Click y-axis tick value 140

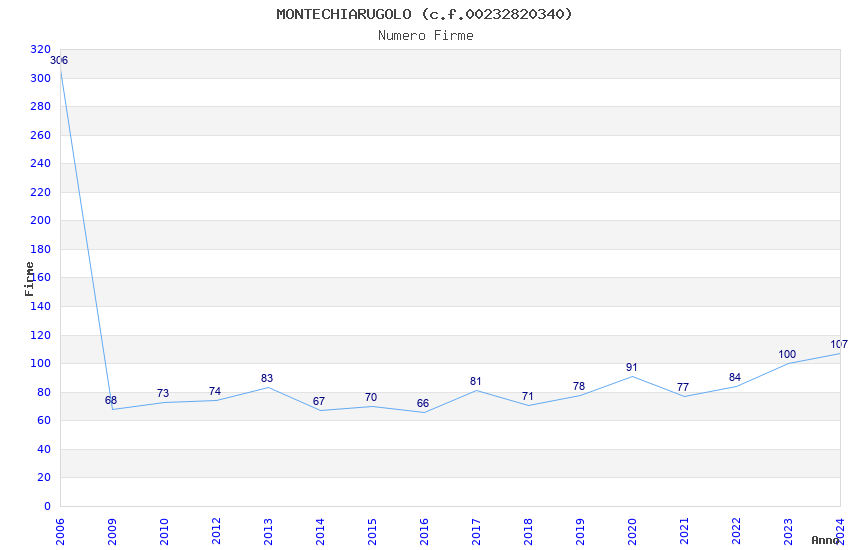pos(41,306)
